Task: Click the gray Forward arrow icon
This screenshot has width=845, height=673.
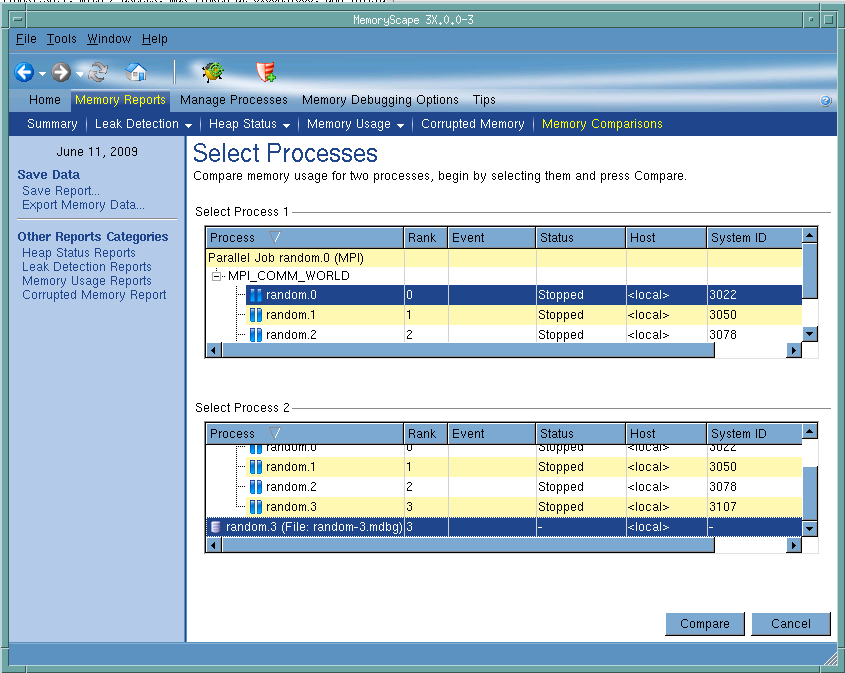Action: (x=61, y=72)
